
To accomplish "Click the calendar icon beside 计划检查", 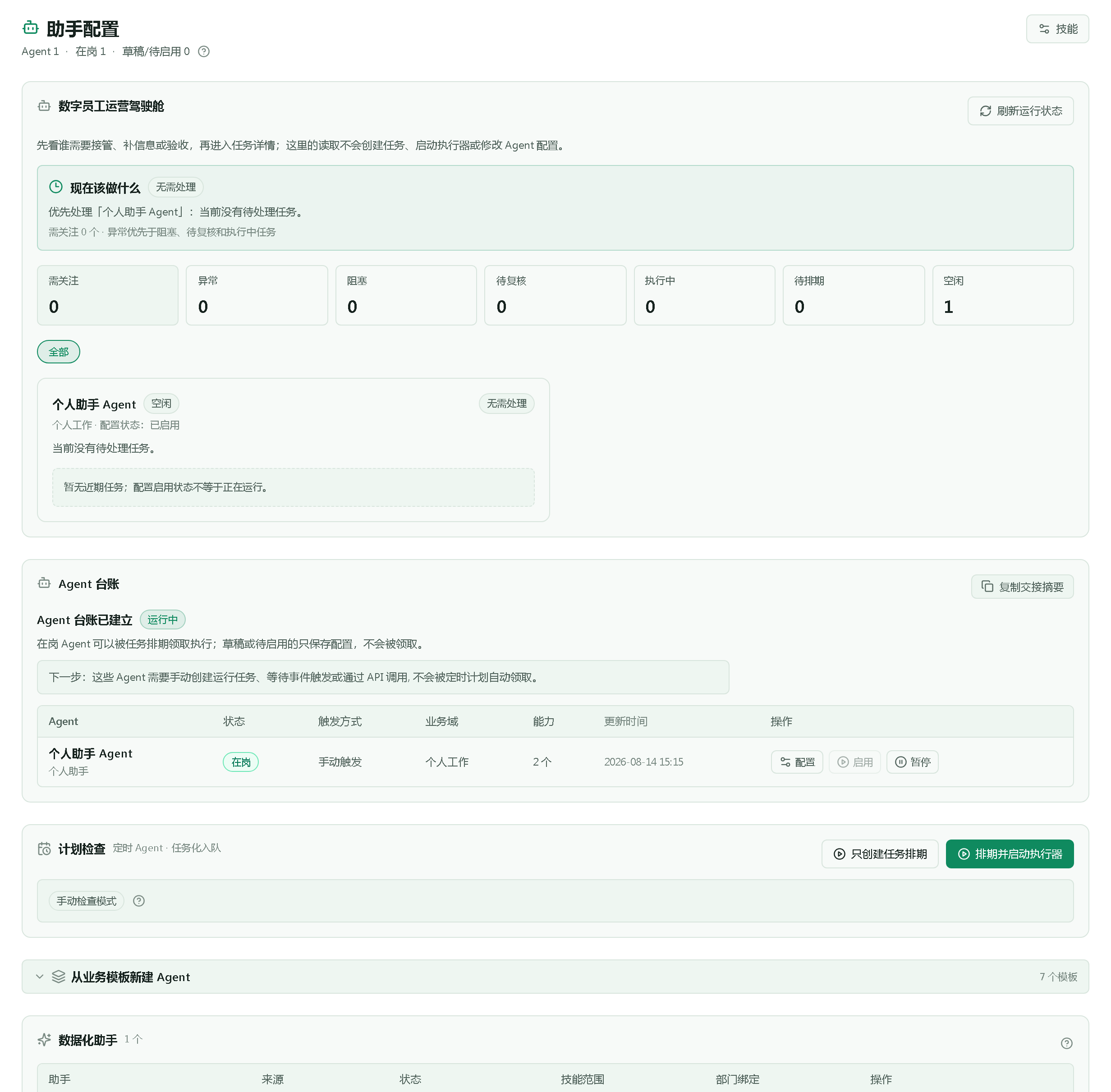I will (44, 849).
